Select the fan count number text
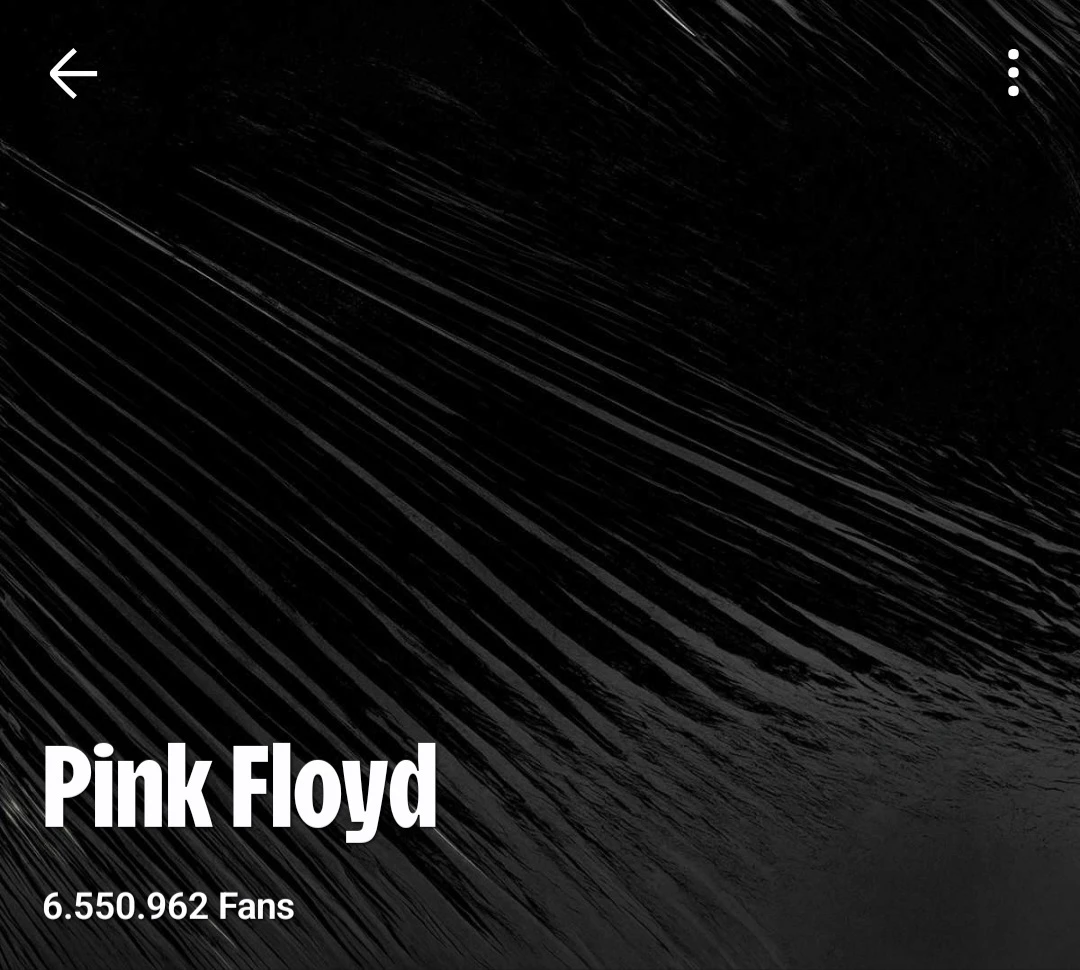 click(125, 906)
